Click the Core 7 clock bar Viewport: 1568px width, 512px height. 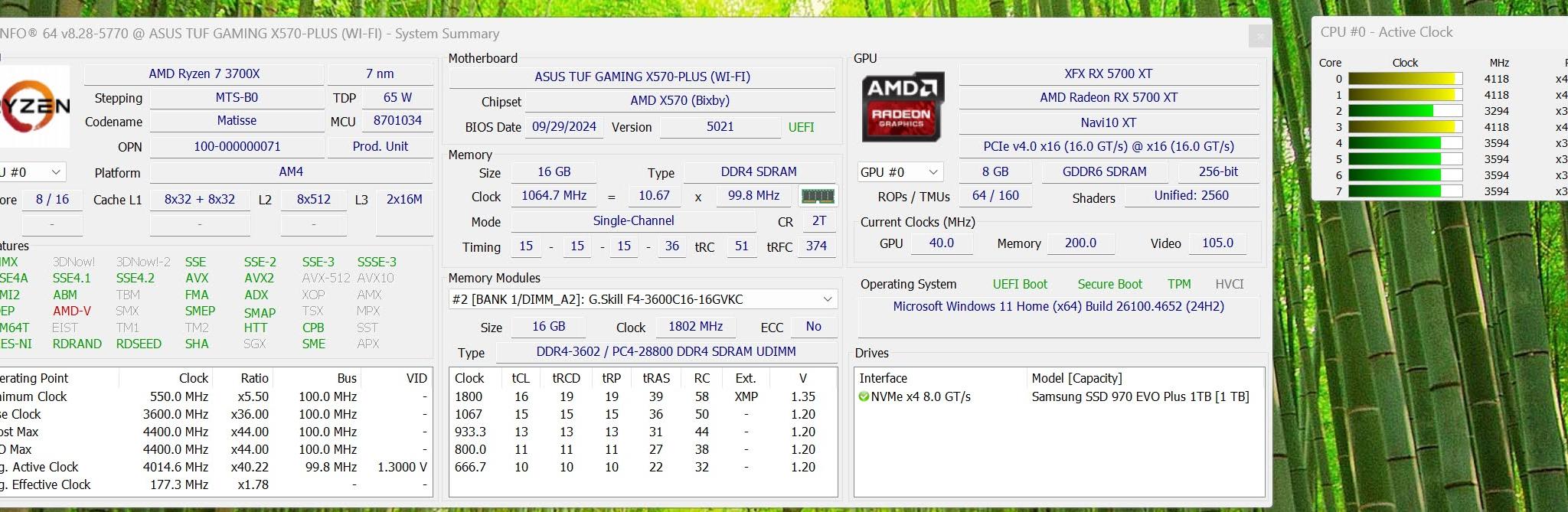tap(1406, 191)
